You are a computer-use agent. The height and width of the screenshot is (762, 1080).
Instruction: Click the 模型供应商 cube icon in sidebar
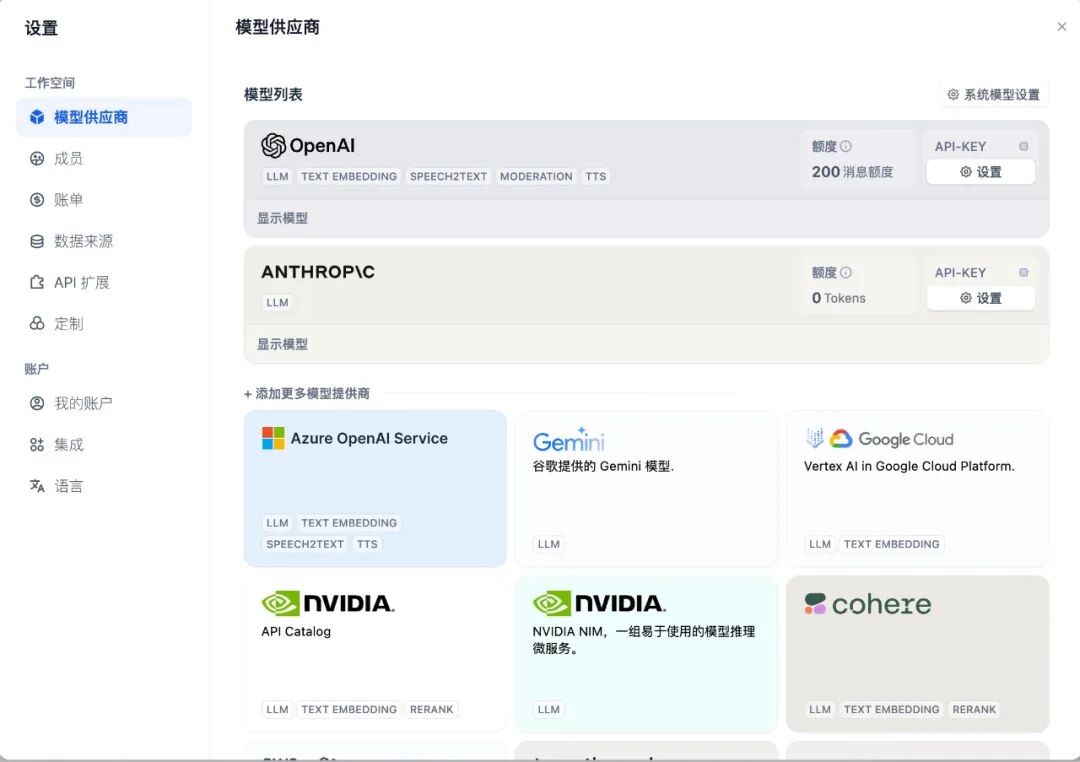[x=37, y=117]
